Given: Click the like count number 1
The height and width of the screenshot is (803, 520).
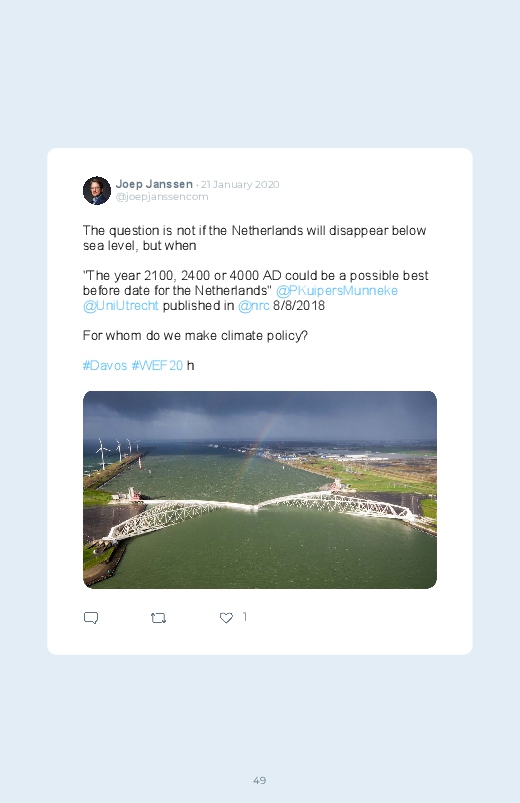Looking at the screenshot, I should pyautogui.click(x=244, y=617).
